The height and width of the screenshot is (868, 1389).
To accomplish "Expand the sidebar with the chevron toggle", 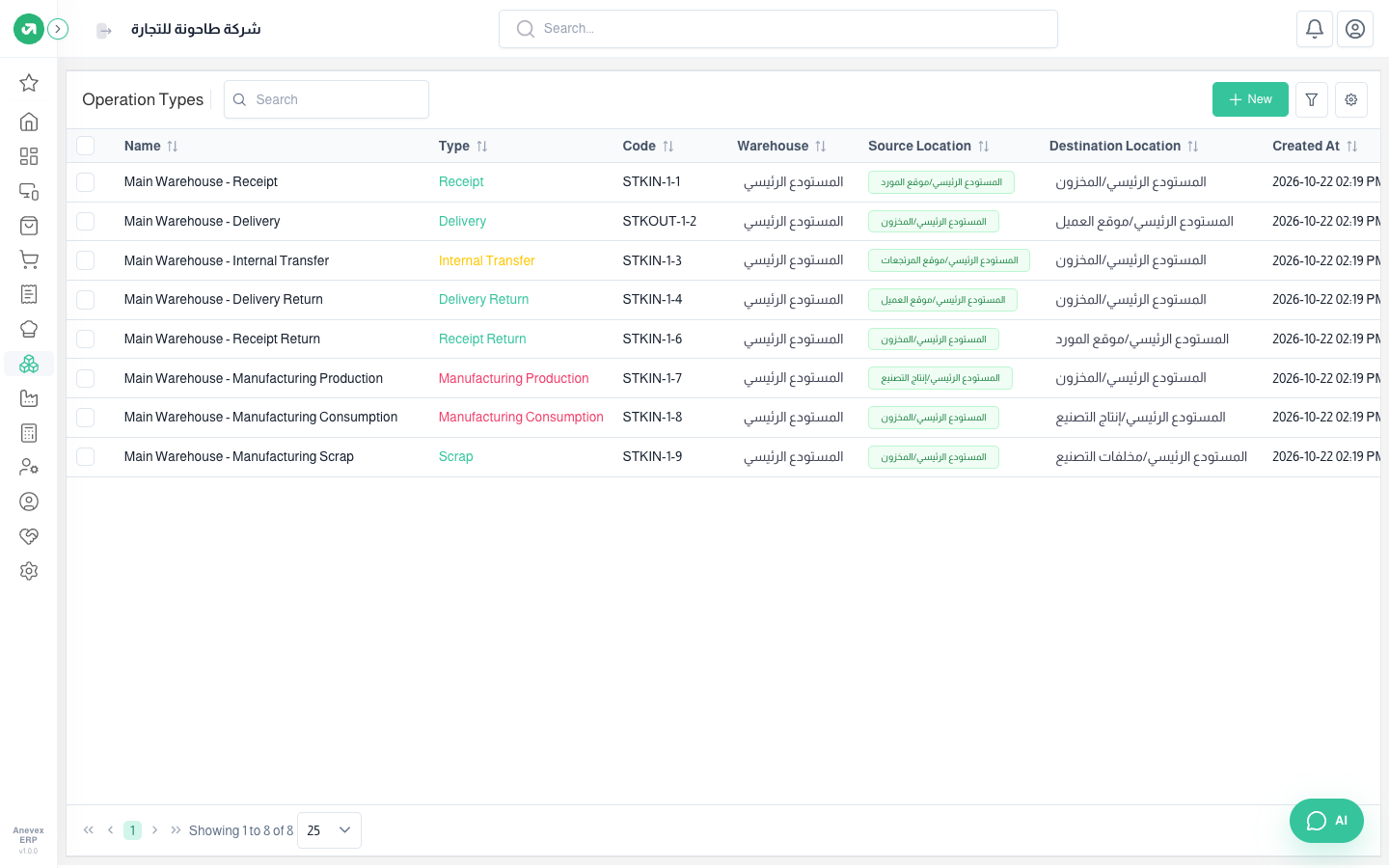I will (58, 29).
